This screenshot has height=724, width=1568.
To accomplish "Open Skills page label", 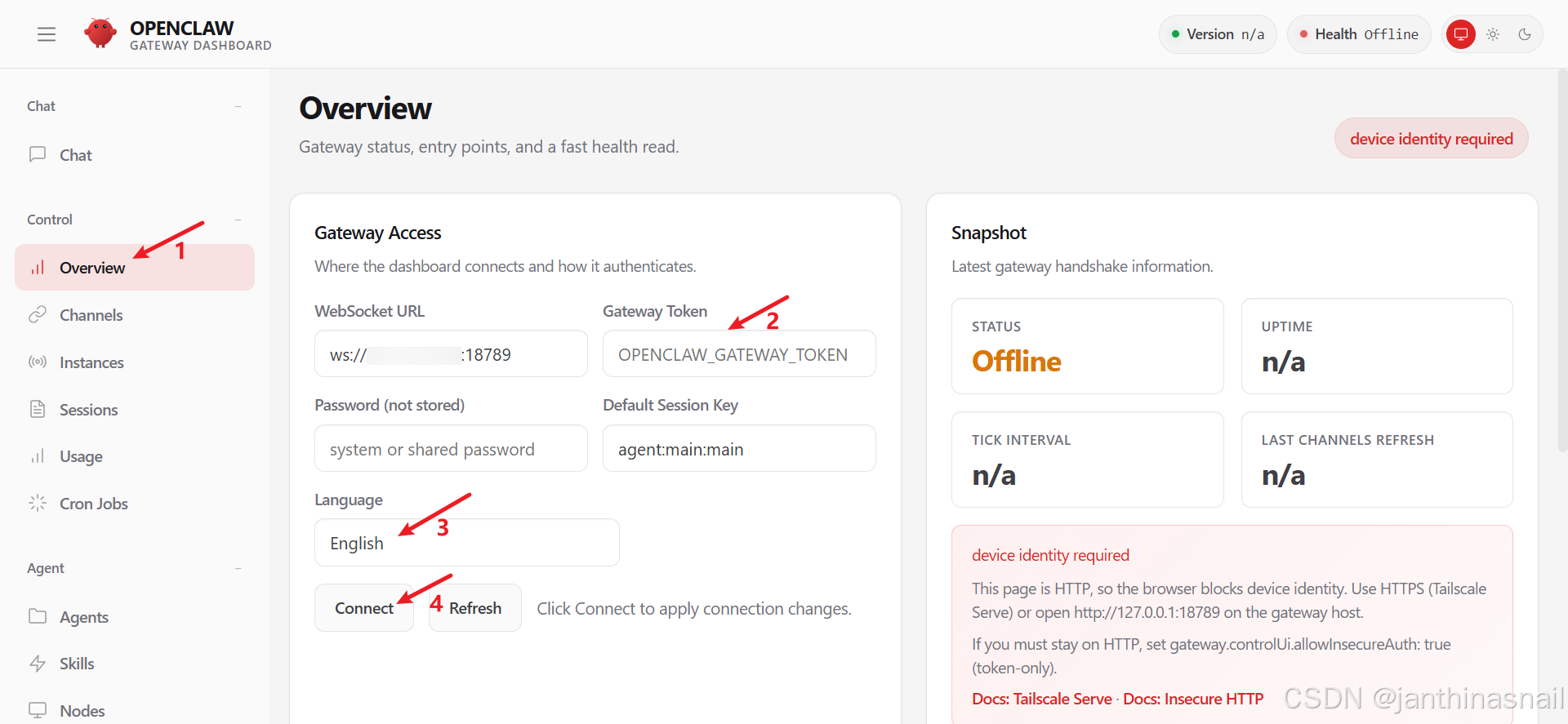I will 77,664.
